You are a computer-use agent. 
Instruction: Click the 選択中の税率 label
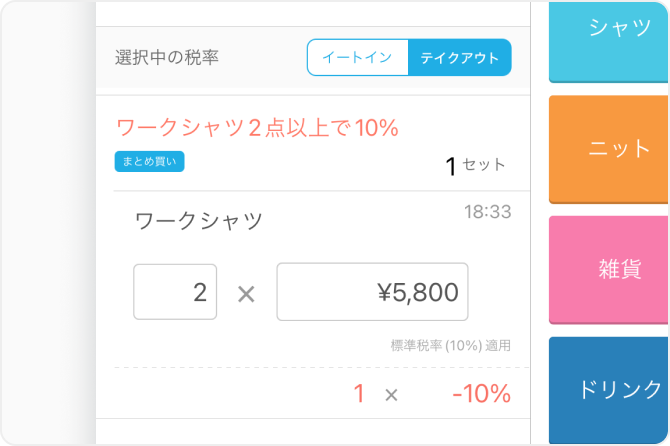[x=167, y=58]
